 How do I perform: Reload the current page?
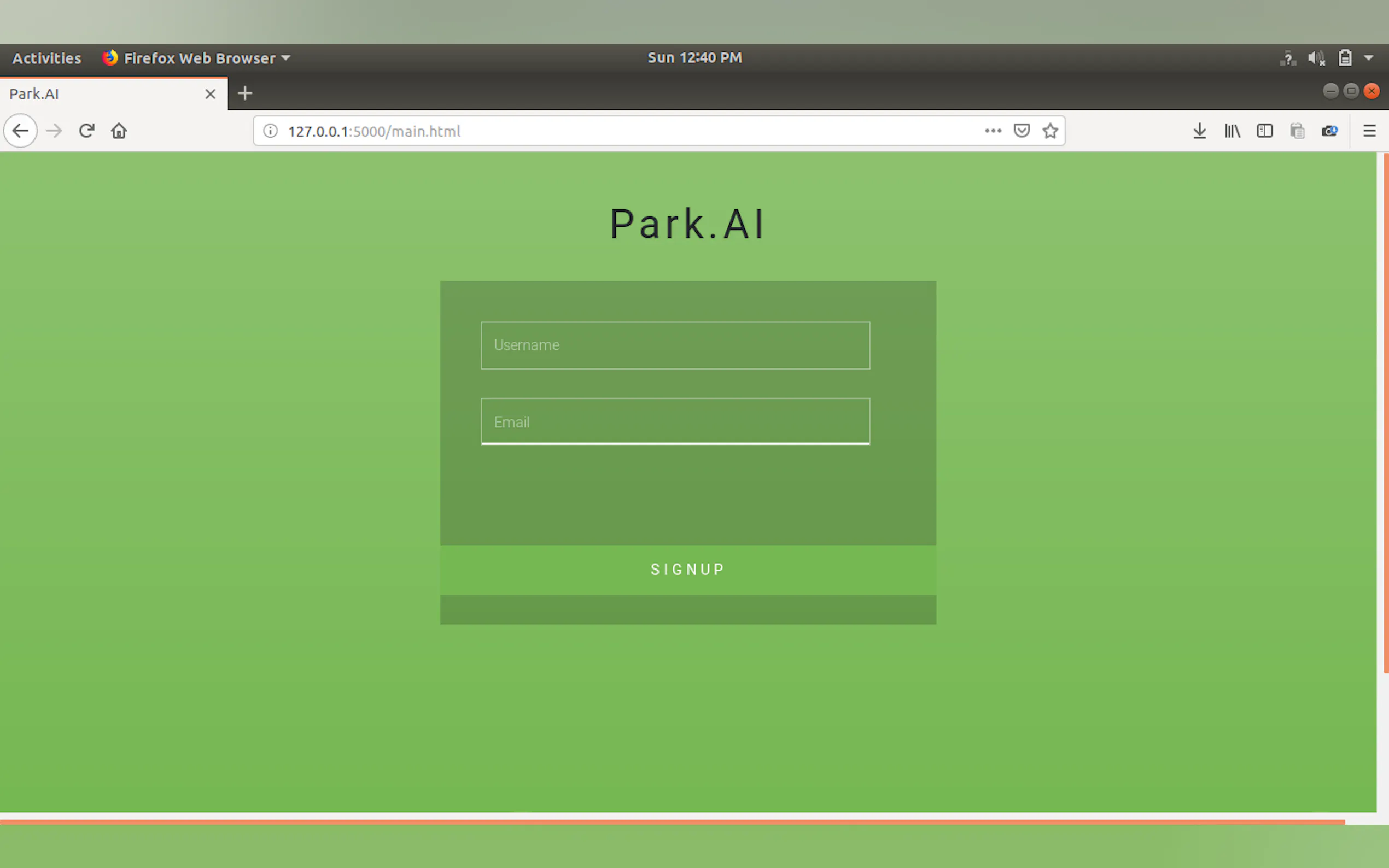click(x=87, y=131)
